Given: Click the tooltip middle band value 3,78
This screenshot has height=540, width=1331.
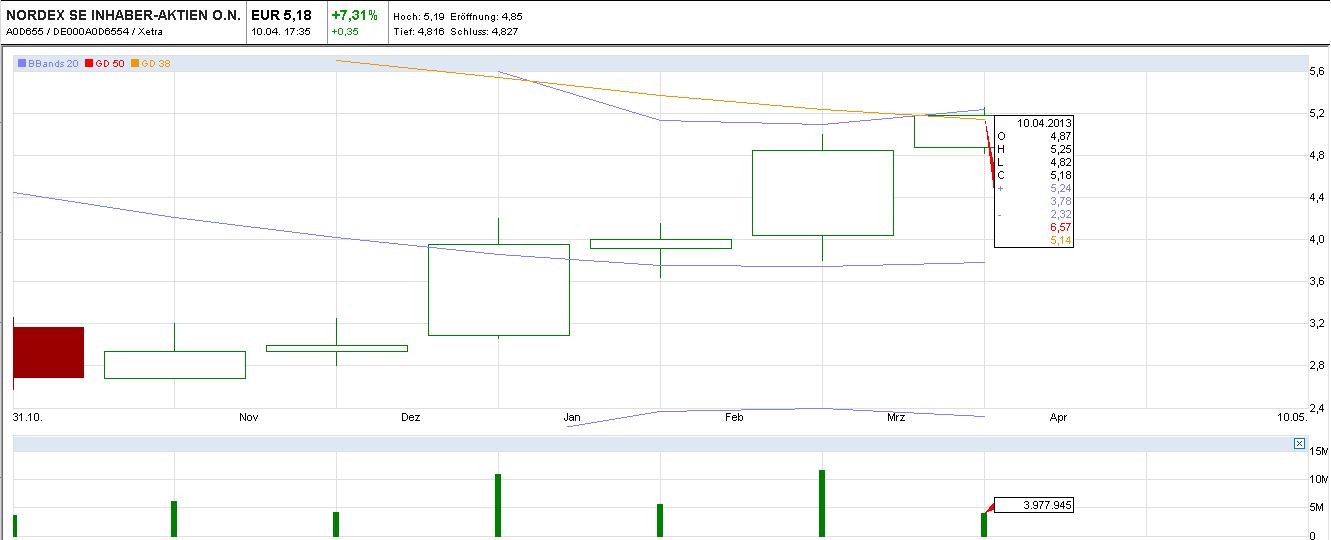Looking at the screenshot, I should coord(1061,201).
